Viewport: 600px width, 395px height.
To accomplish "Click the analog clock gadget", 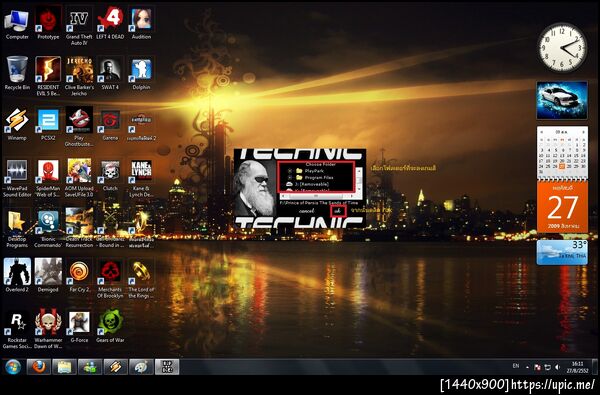I will click(562, 47).
